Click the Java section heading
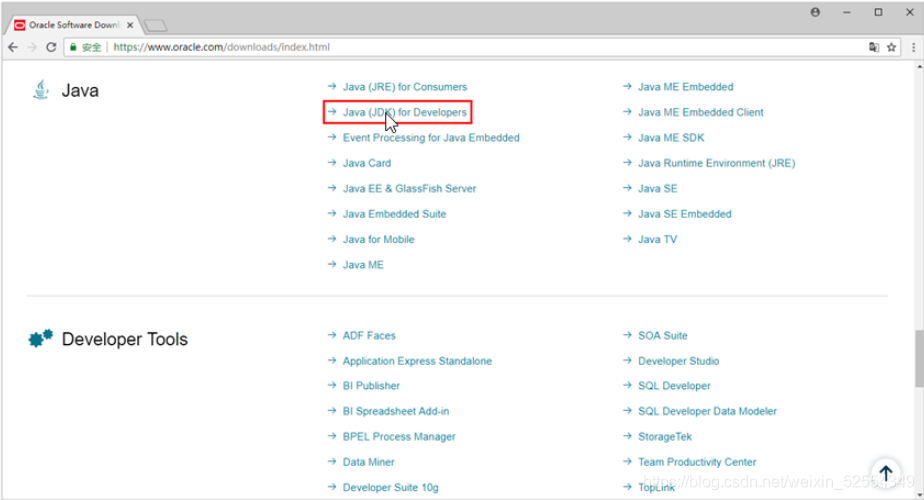 click(80, 91)
